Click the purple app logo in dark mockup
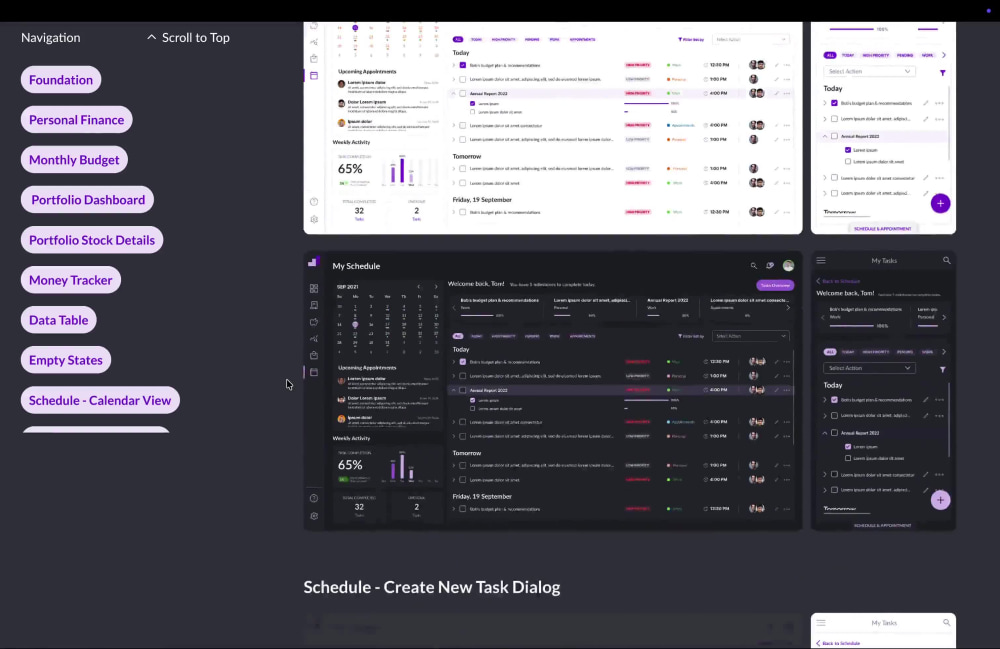 coord(313,262)
